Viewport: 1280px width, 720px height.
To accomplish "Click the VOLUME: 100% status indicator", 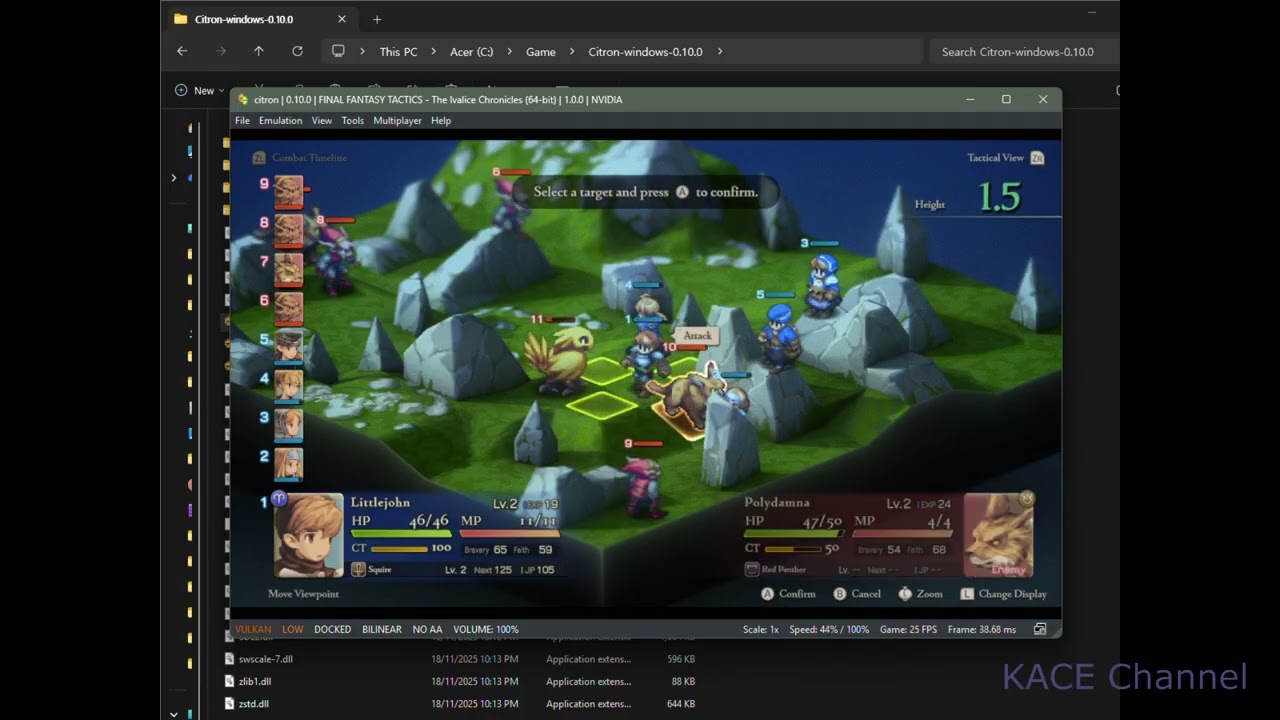I will pyautogui.click(x=486, y=630).
